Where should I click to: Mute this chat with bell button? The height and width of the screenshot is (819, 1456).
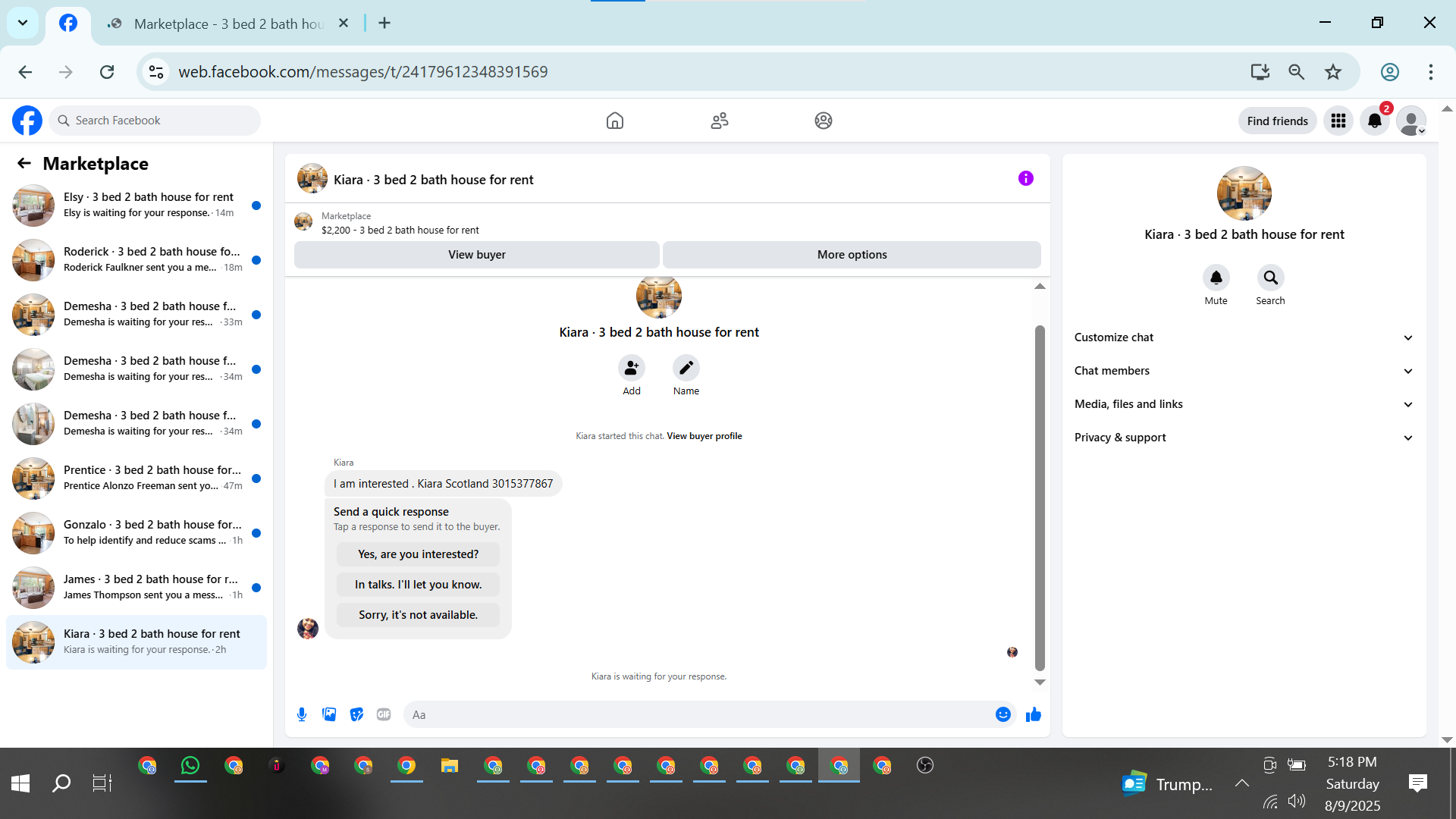pos(1216,278)
